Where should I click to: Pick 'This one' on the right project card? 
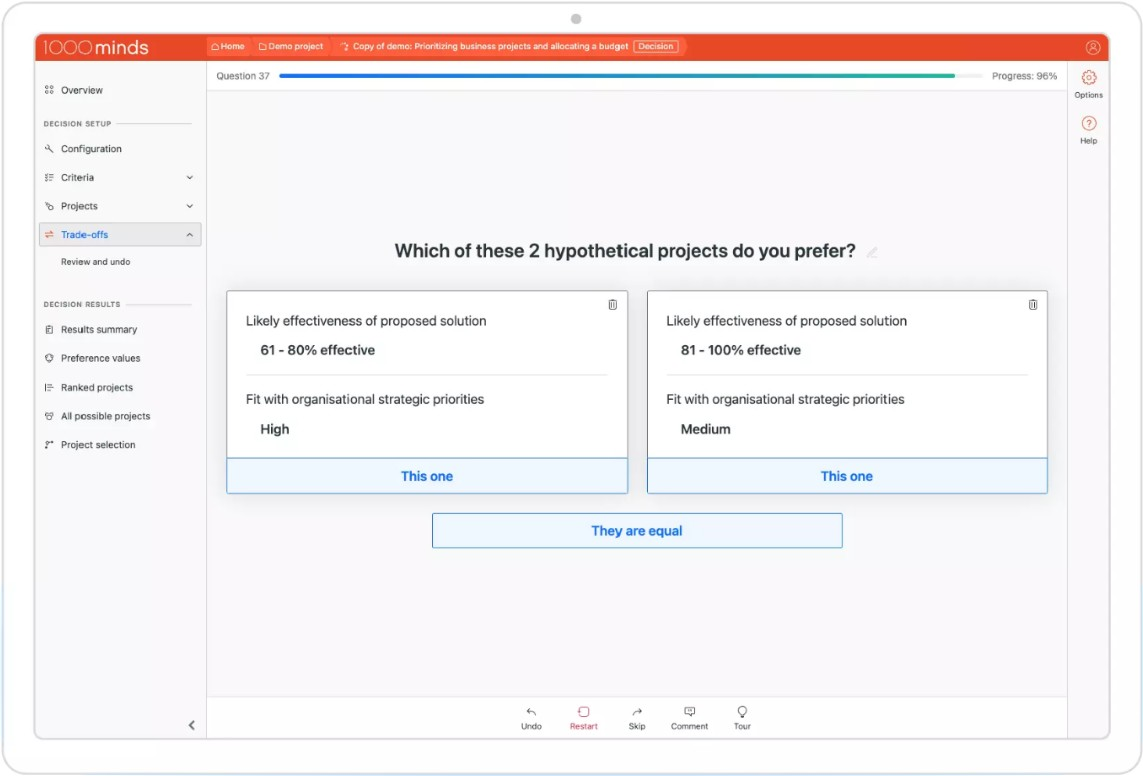[x=846, y=475]
